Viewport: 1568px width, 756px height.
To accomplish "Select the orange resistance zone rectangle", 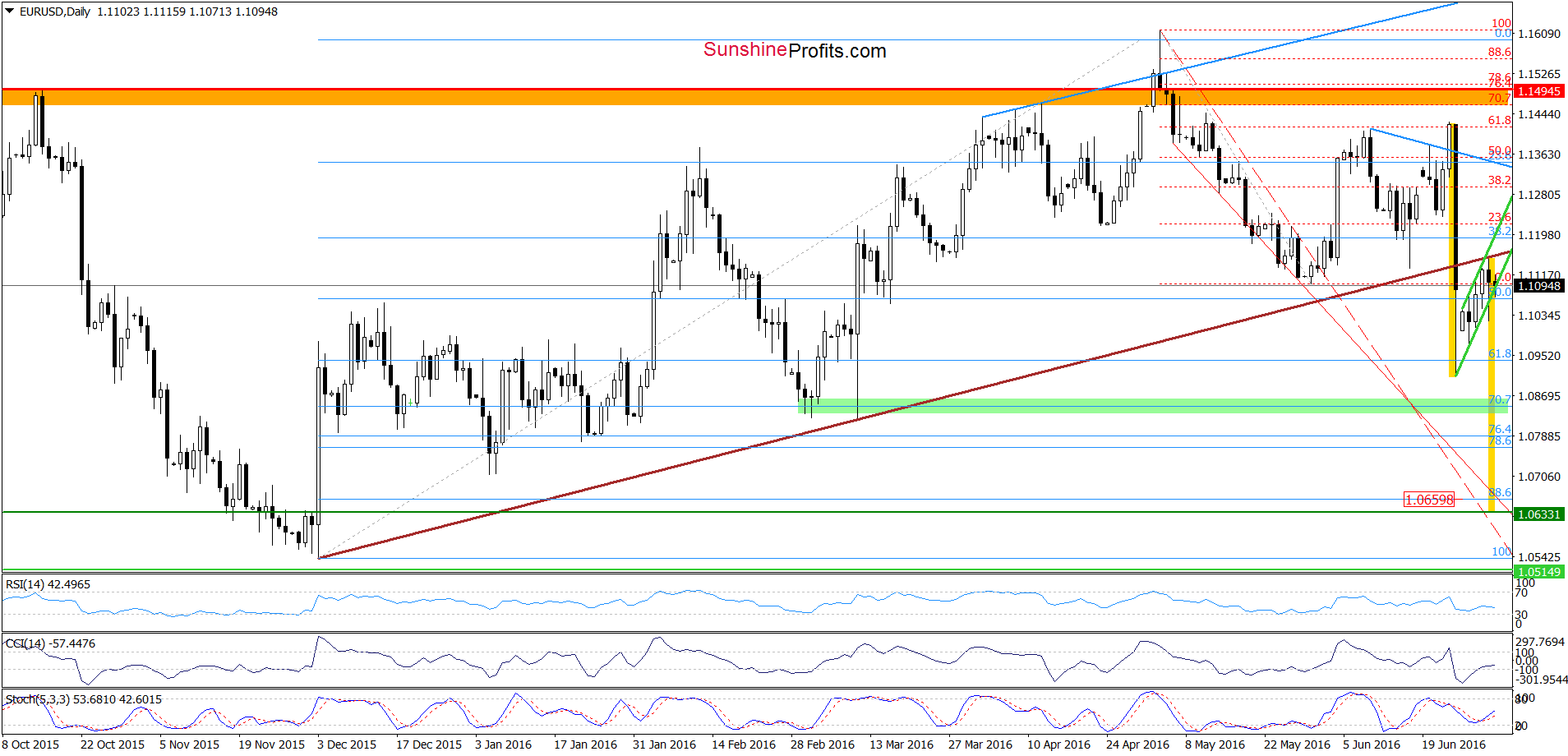I will point(757,97).
